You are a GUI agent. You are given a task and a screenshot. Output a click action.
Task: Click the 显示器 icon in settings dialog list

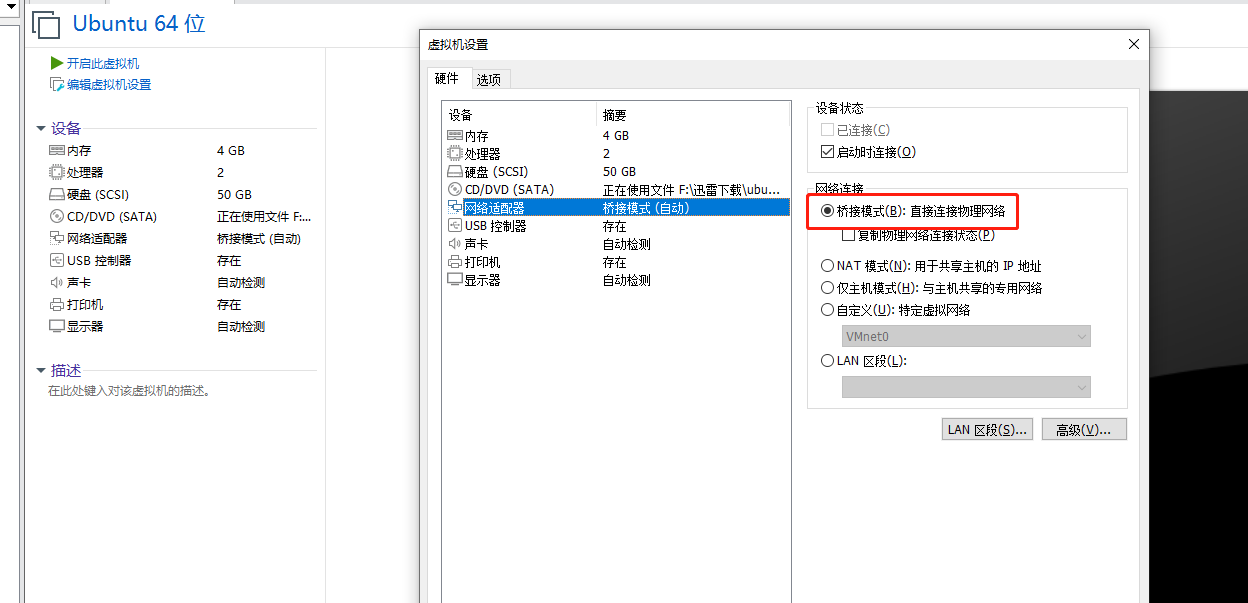(454, 279)
